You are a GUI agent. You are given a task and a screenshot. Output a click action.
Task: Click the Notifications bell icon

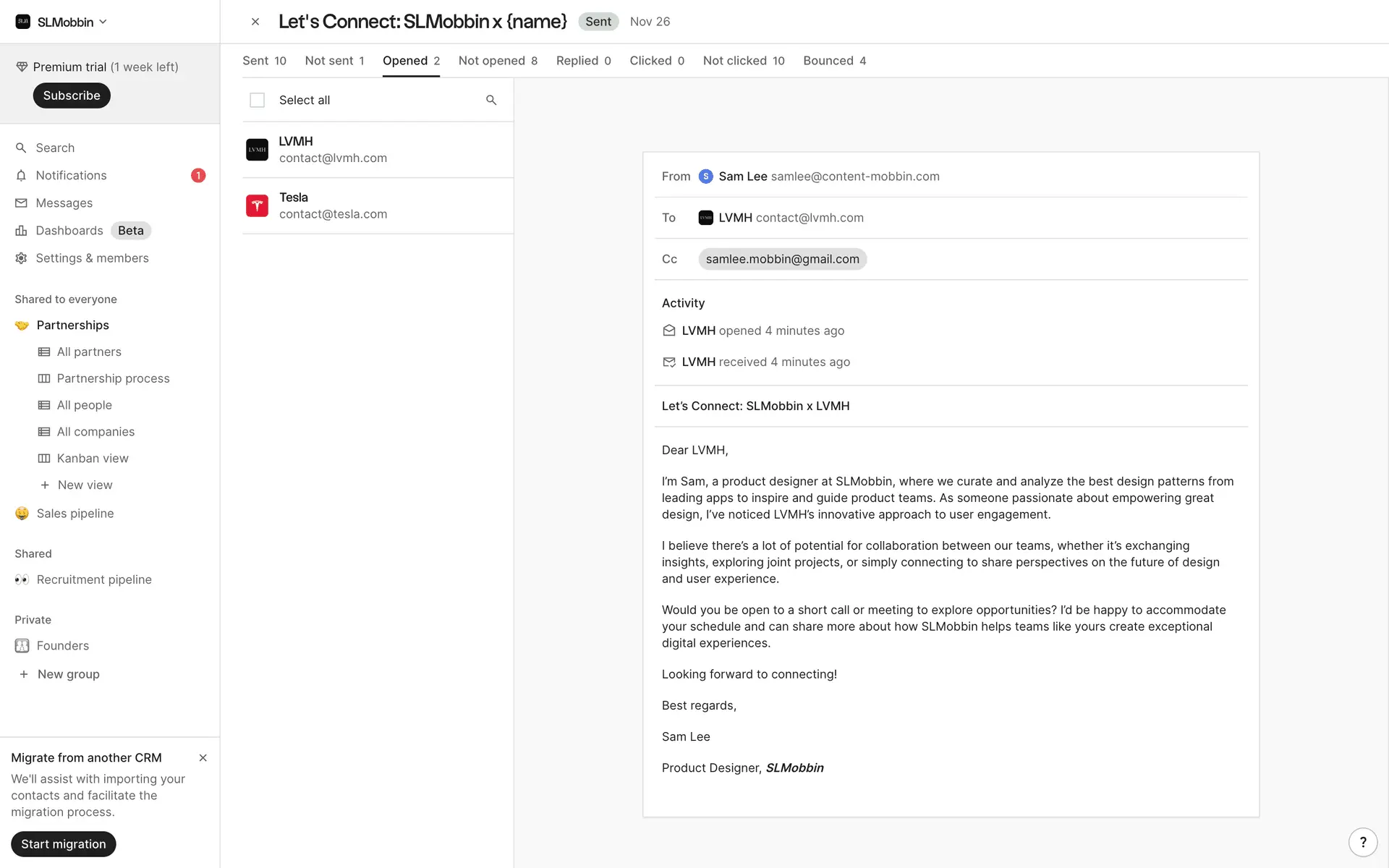(21, 176)
